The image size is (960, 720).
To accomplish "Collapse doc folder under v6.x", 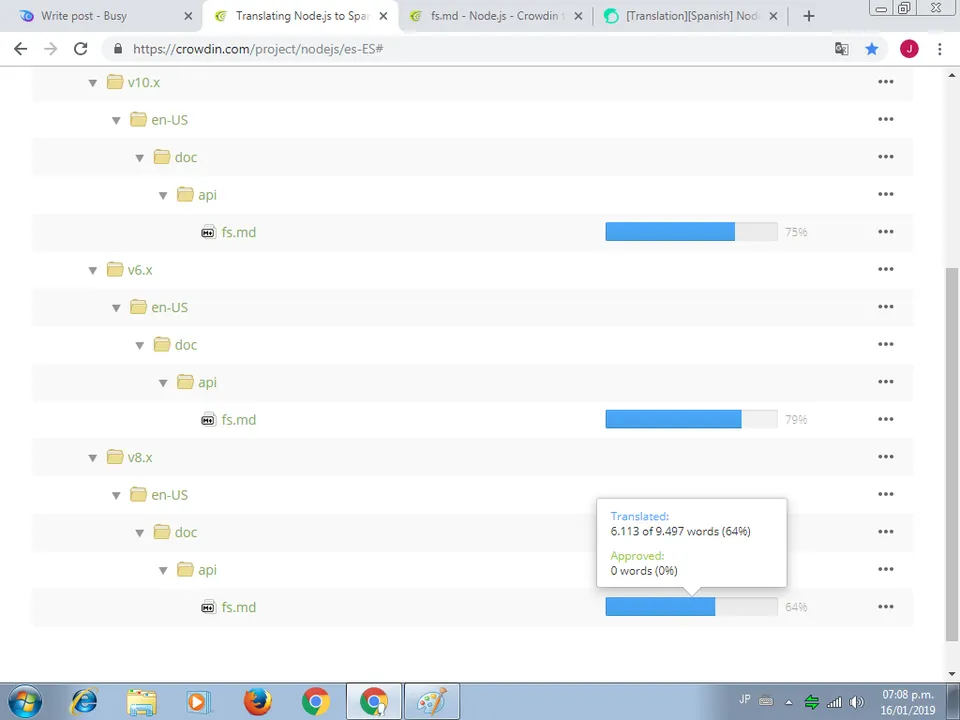I will pyautogui.click(x=140, y=345).
